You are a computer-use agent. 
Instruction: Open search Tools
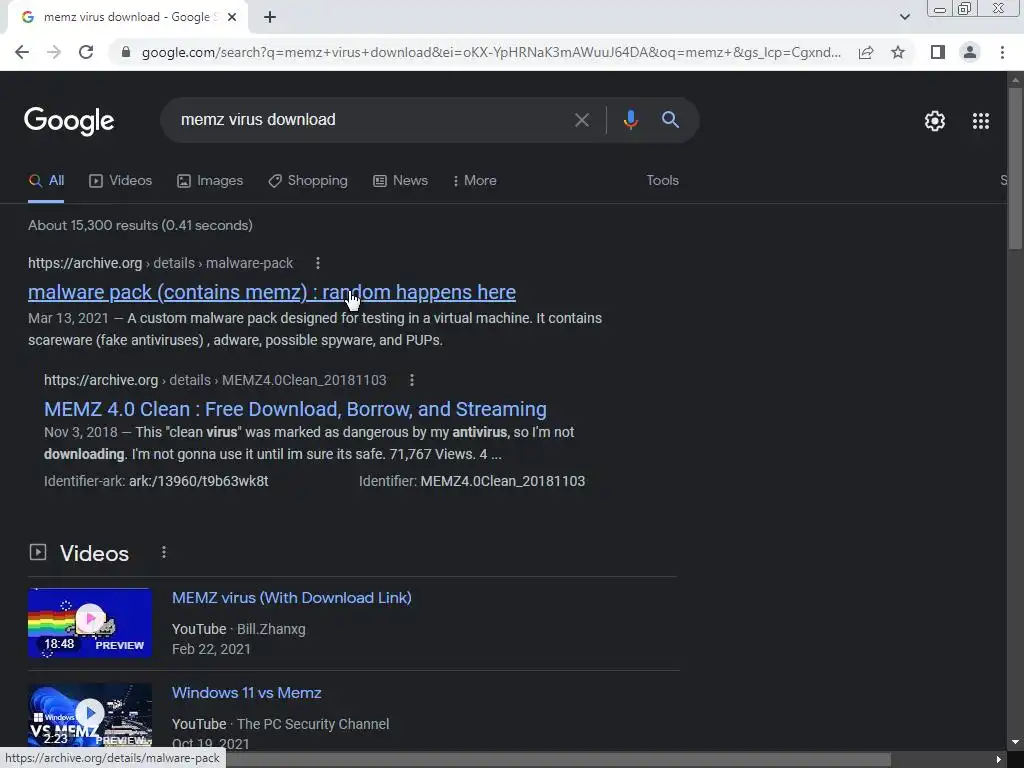point(662,181)
